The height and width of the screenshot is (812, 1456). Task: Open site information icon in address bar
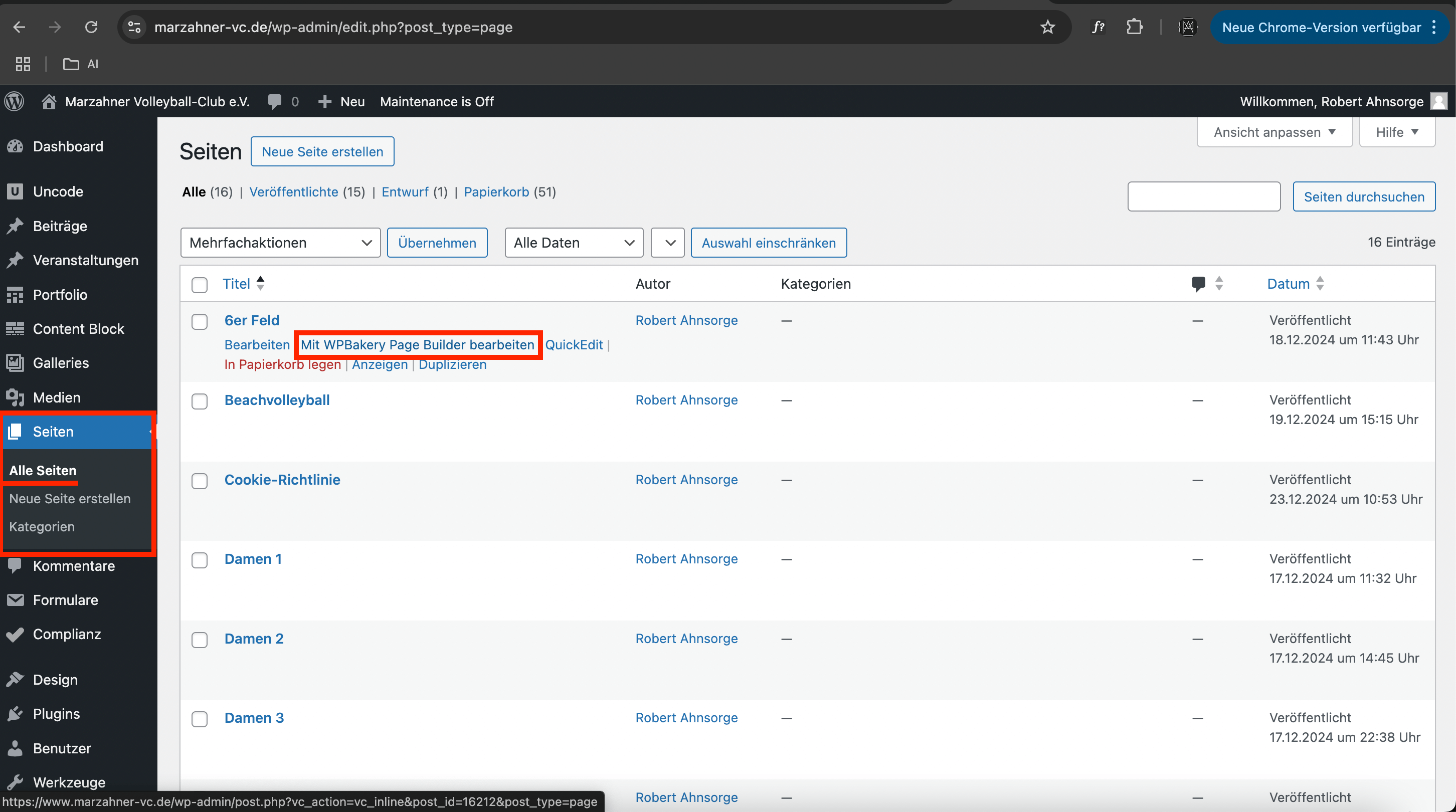click(134, 27)
